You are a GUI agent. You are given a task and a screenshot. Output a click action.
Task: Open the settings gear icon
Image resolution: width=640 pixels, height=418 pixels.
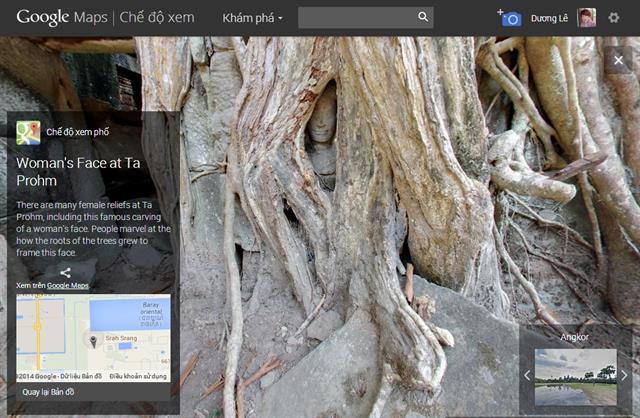pyautogui.click(x=613, y=18)
